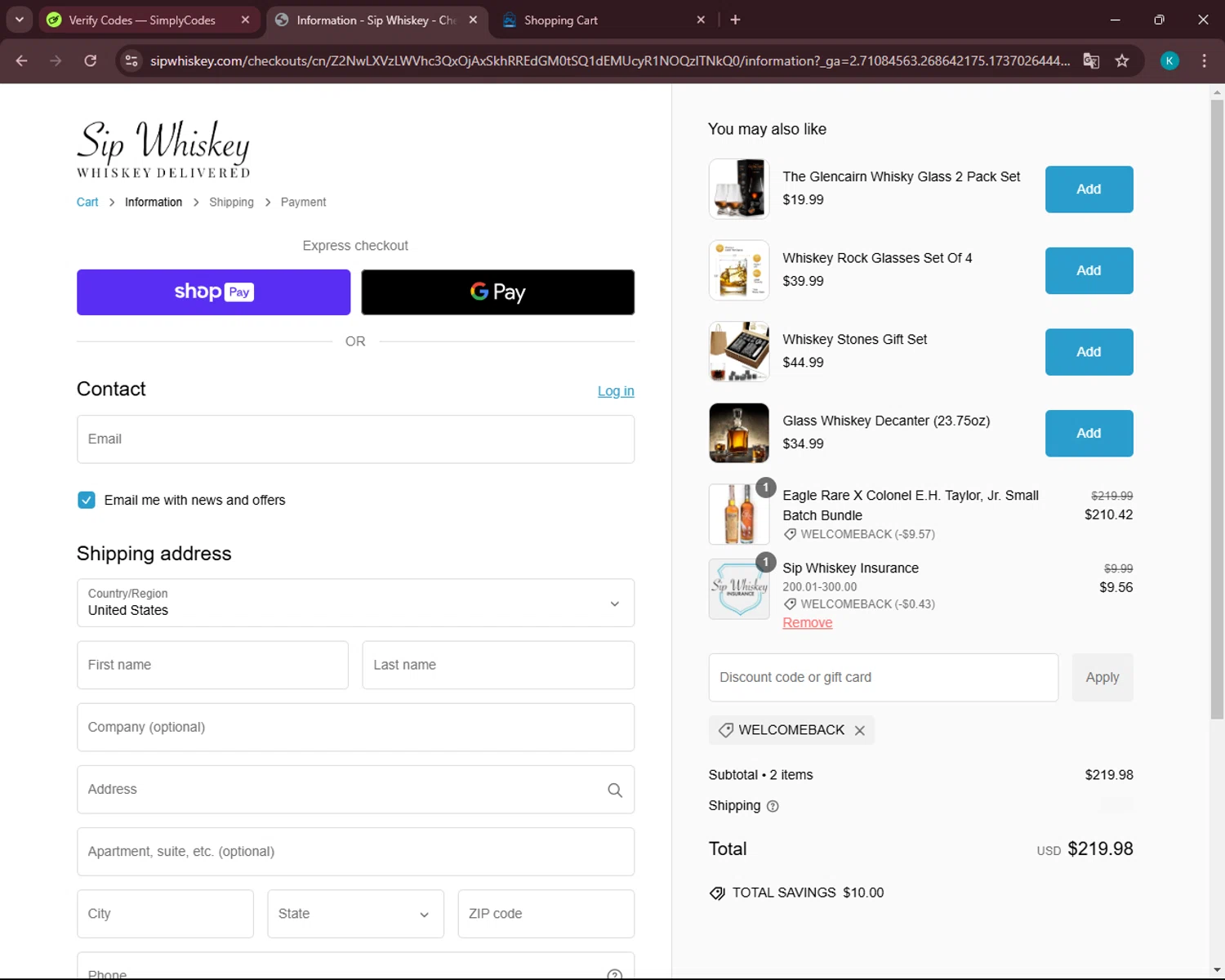This screenshot has width=1225, height=980.
Task: Click the page vertical scrollbar
Action: [x=1217, y=408]
